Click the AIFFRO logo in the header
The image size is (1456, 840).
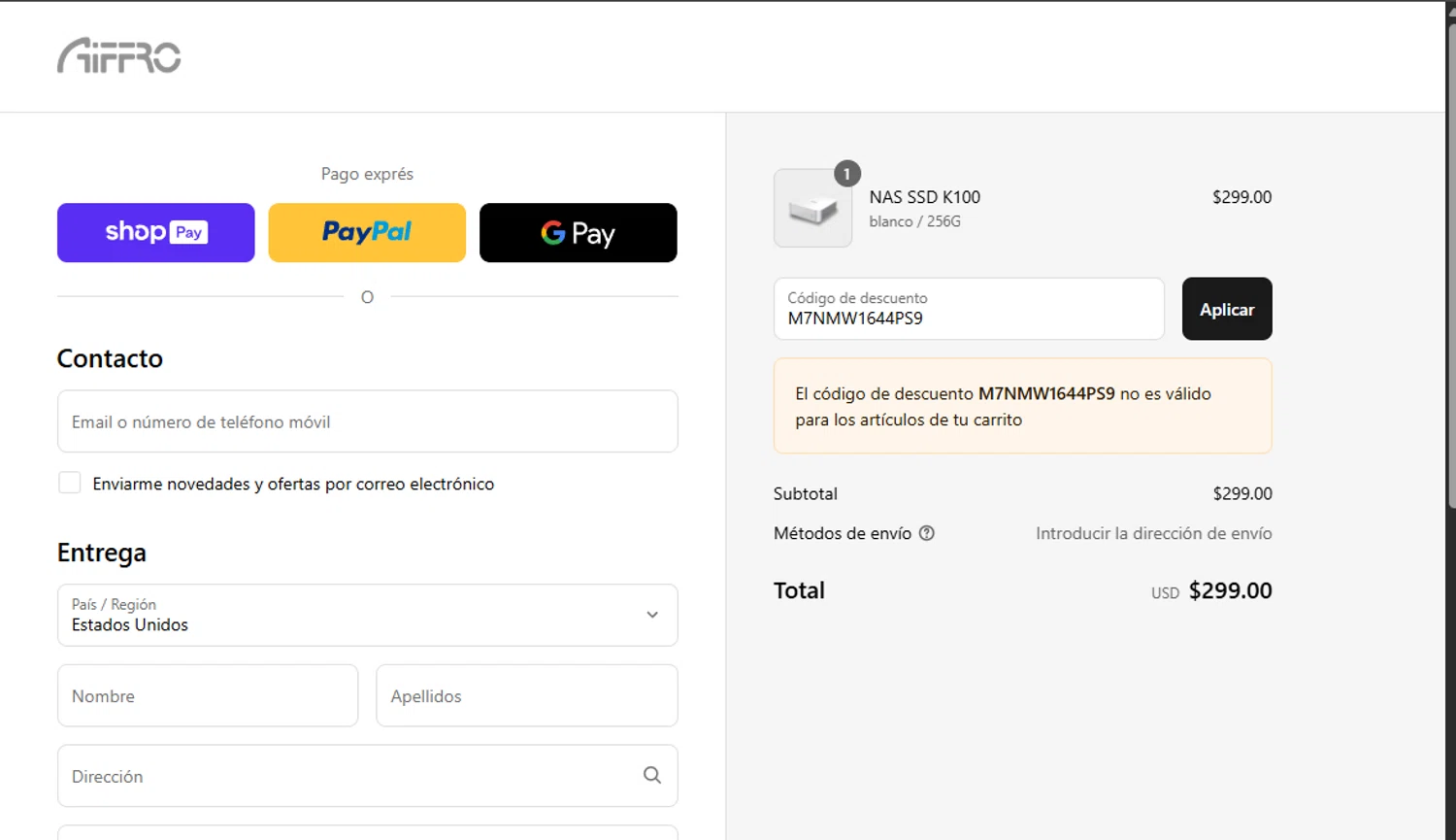[x=119, y=55]
